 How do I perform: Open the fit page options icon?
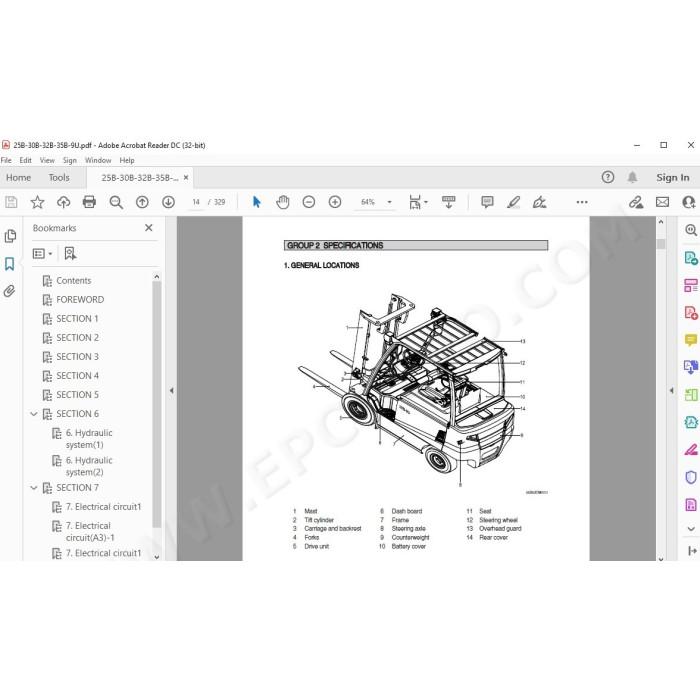coord(418,202)
